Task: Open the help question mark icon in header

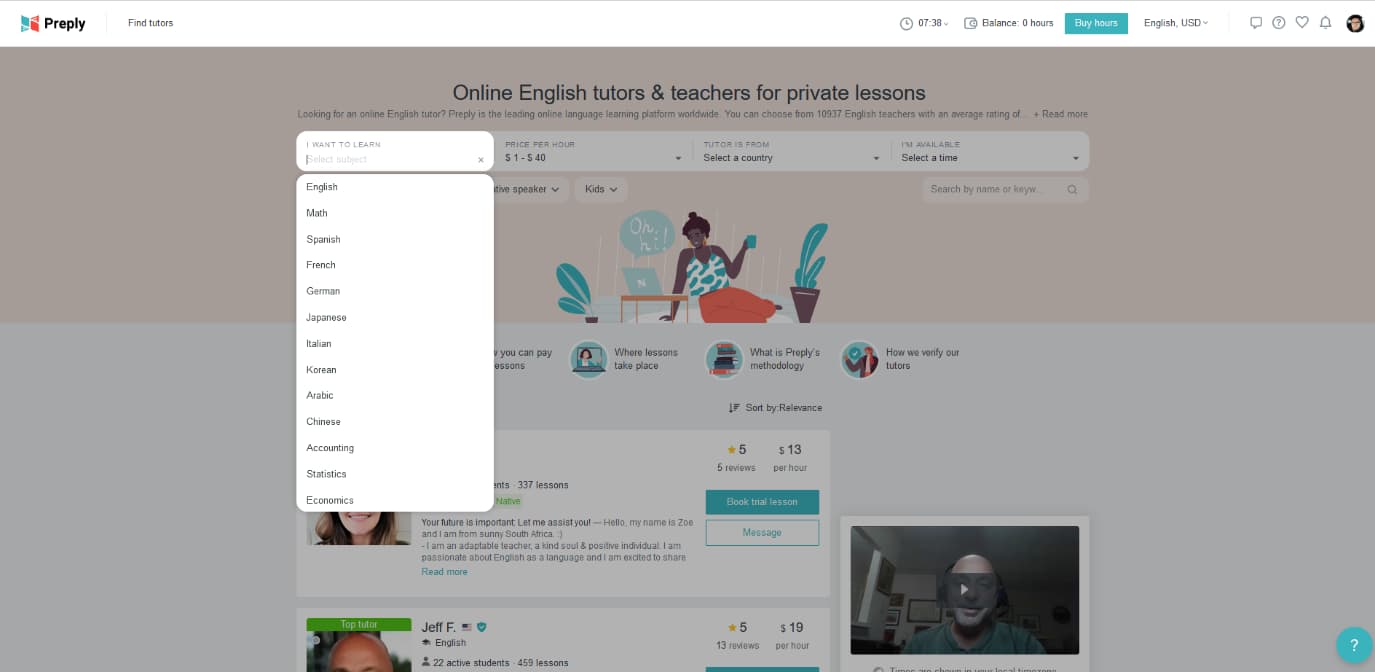Action: 1279,23
